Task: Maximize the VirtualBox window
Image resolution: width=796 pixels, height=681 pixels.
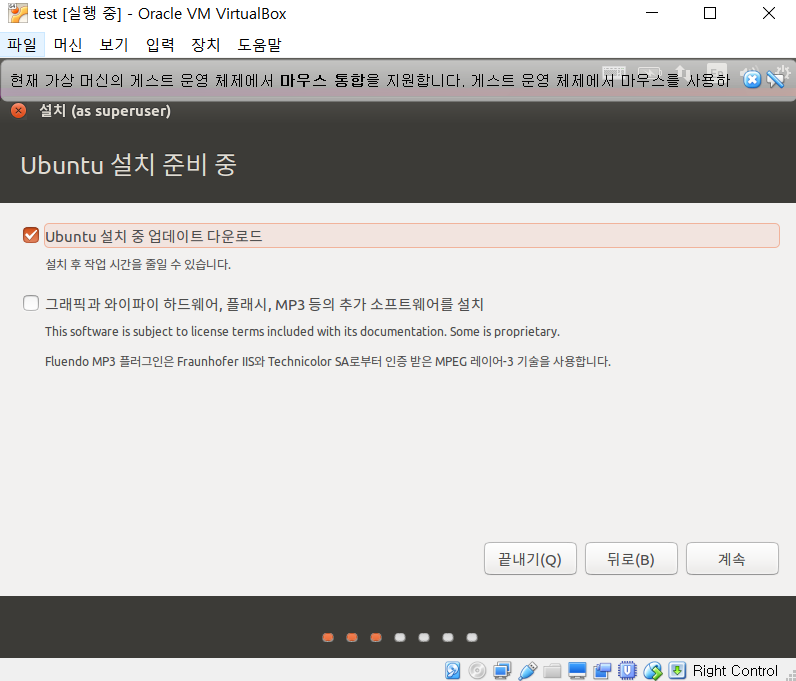Action: pos(710,13)
